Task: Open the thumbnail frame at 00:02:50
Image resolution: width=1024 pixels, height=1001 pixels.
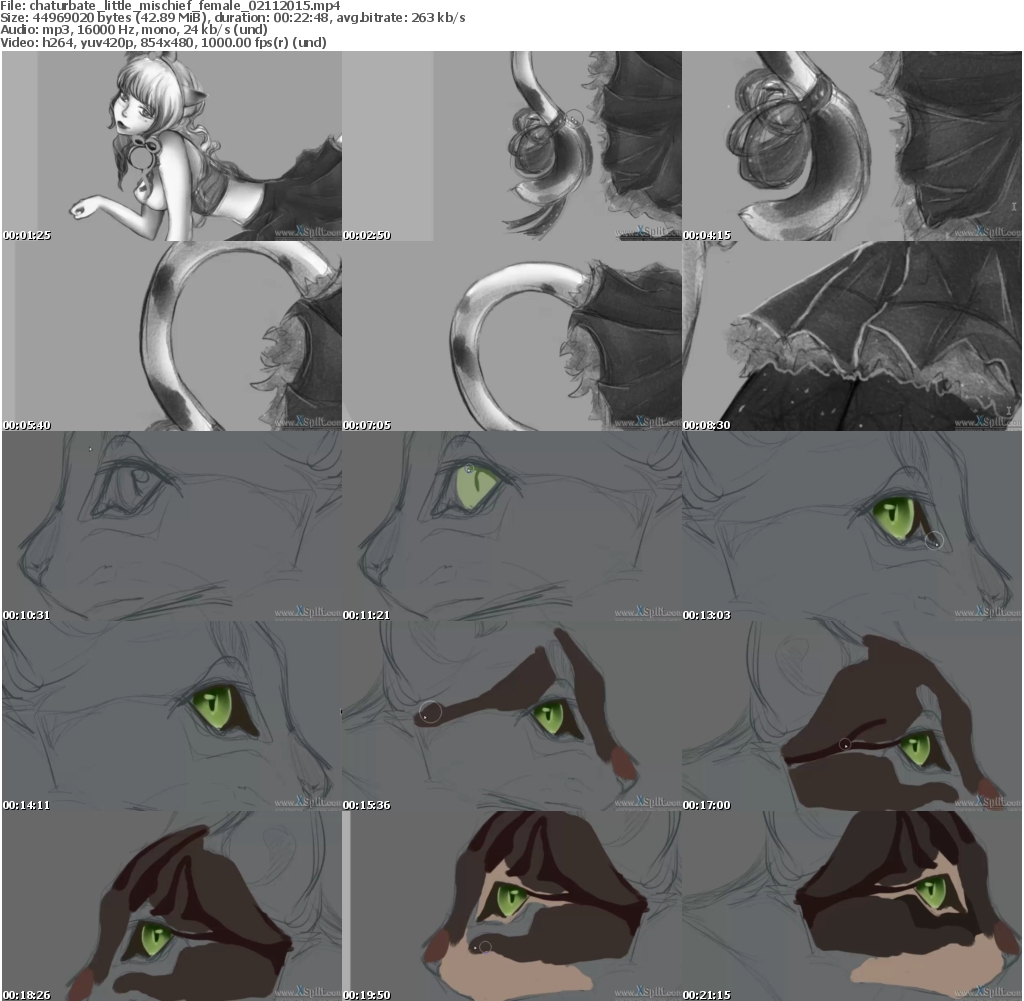Action: coord(512,146)
